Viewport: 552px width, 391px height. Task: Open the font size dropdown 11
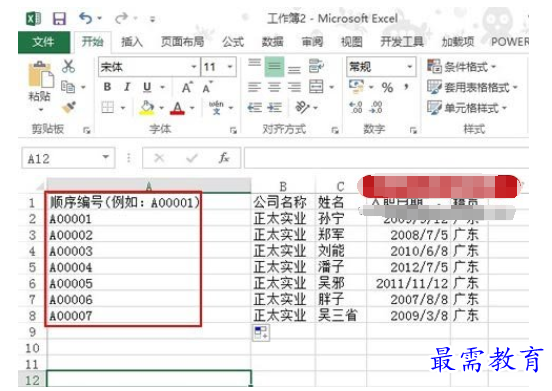[x=230, y=67]
